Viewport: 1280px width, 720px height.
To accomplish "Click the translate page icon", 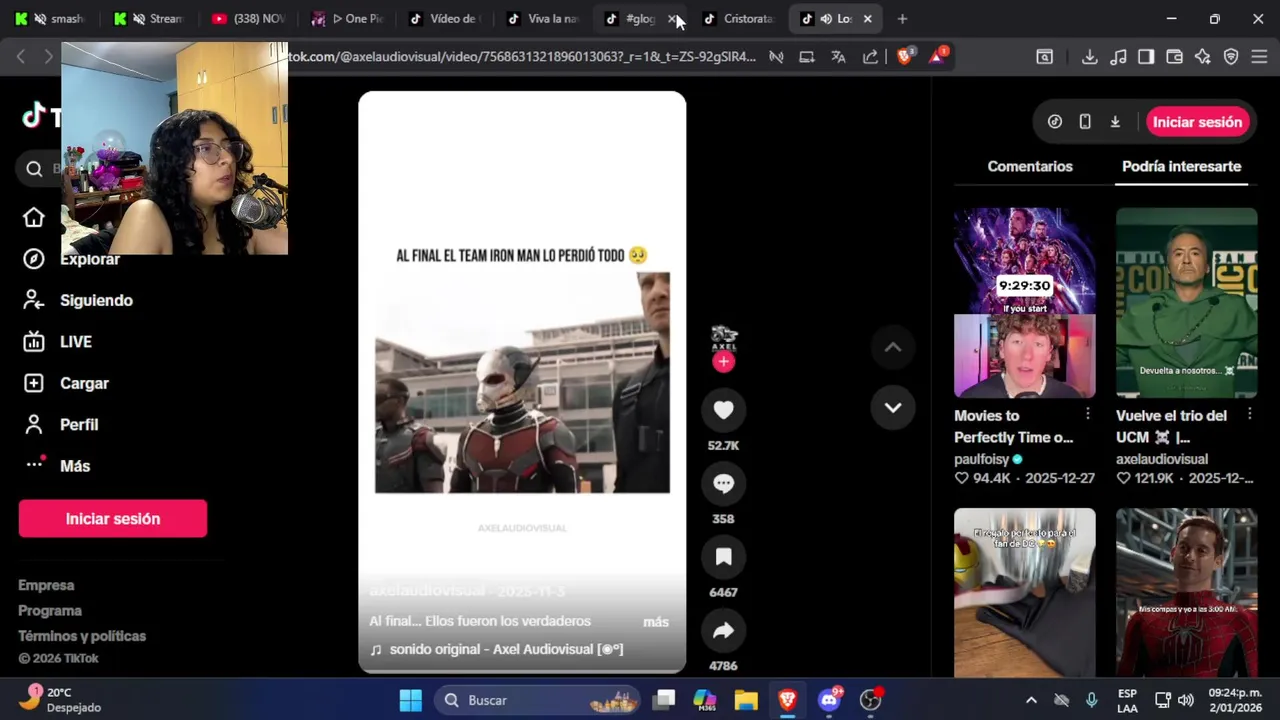I will point(838,57).
